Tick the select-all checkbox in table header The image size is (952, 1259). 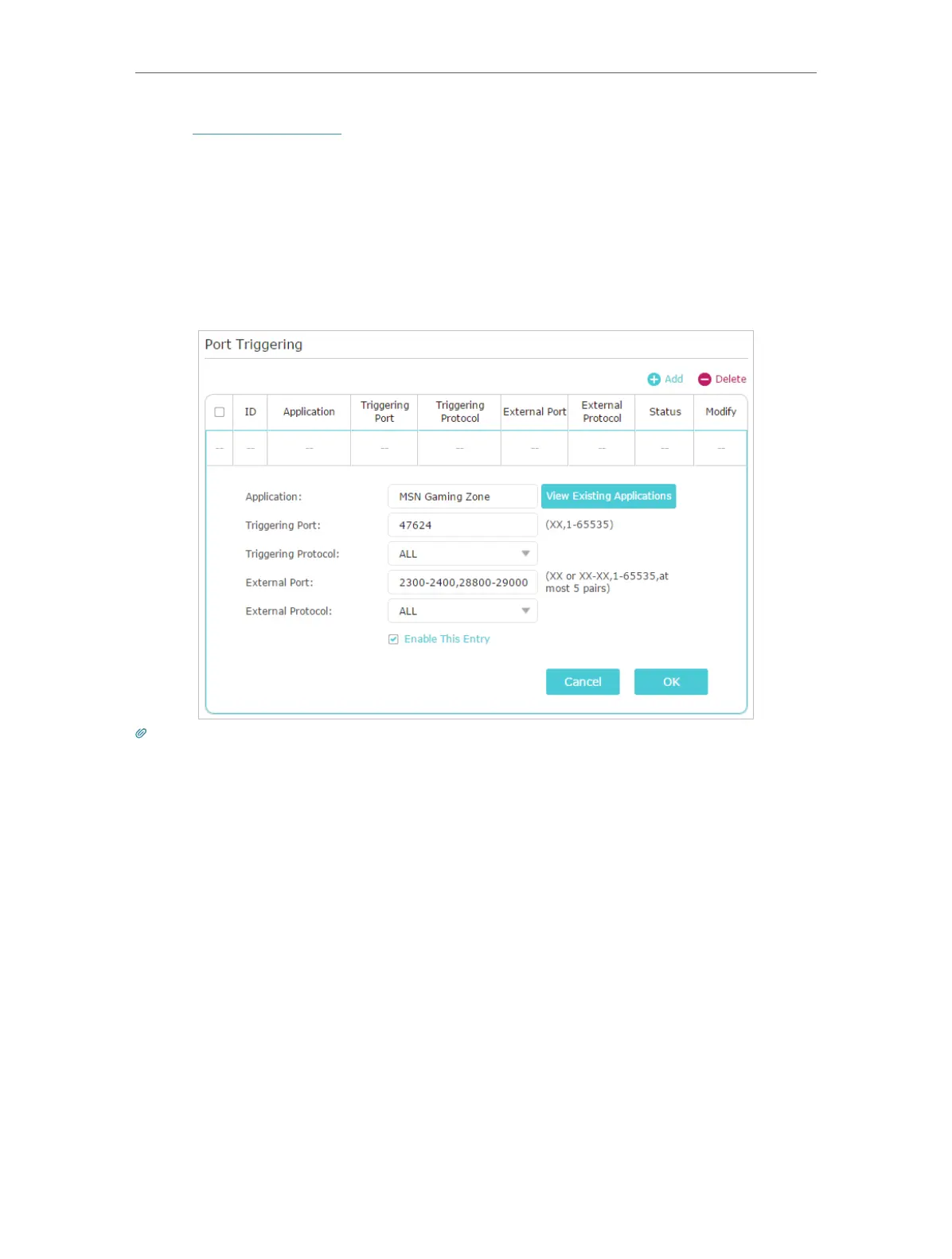[220, 412]
